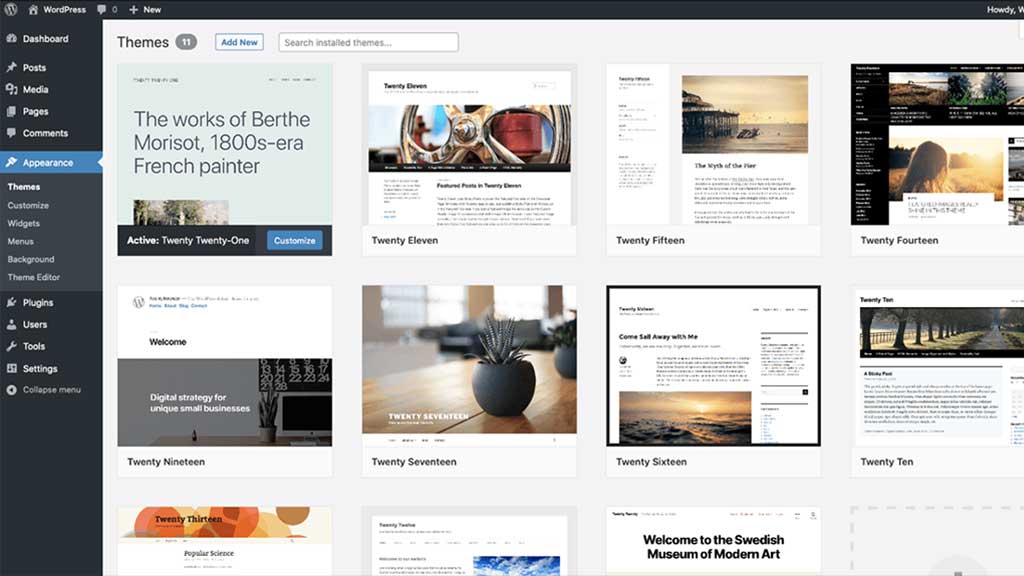Click the Active: Twenty Twenty-One label
Image resolution: width=1024 pixels, height=576 pixels.
(x=188, y=240)
